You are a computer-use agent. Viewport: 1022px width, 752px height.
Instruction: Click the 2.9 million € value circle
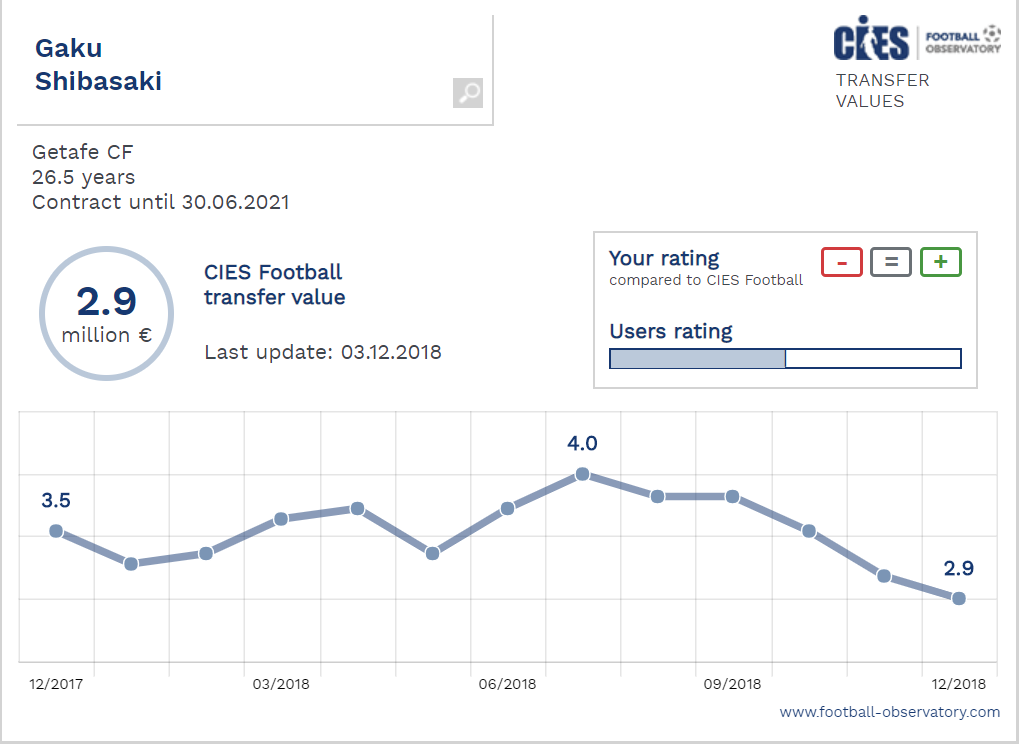(x=106, y=314)
